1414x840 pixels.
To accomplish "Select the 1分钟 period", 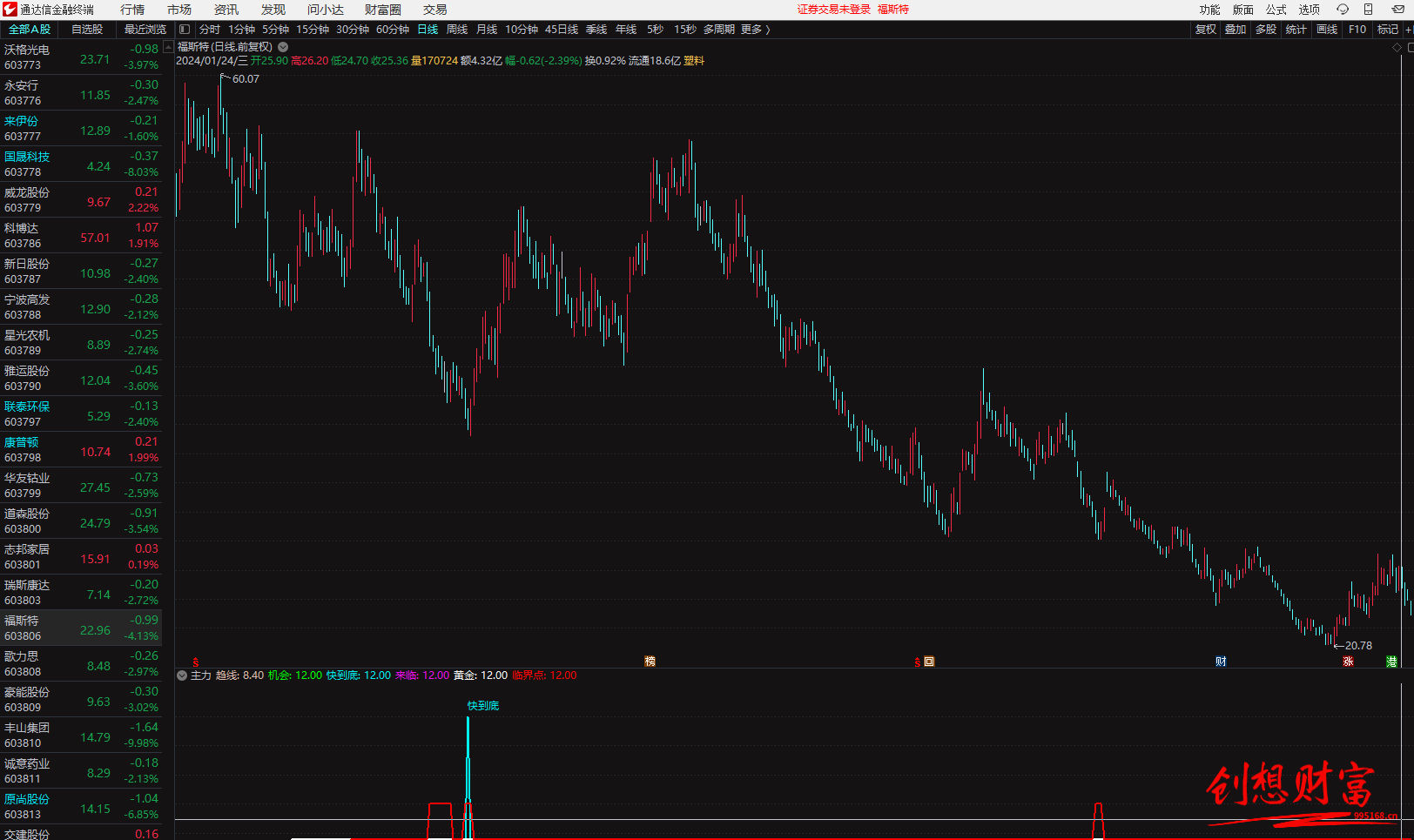I will 241,30.
